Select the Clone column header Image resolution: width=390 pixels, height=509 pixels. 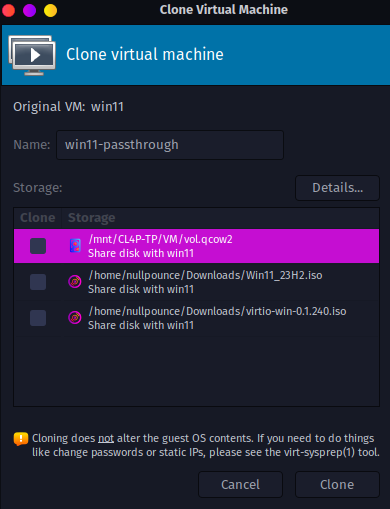click(38, 218)
